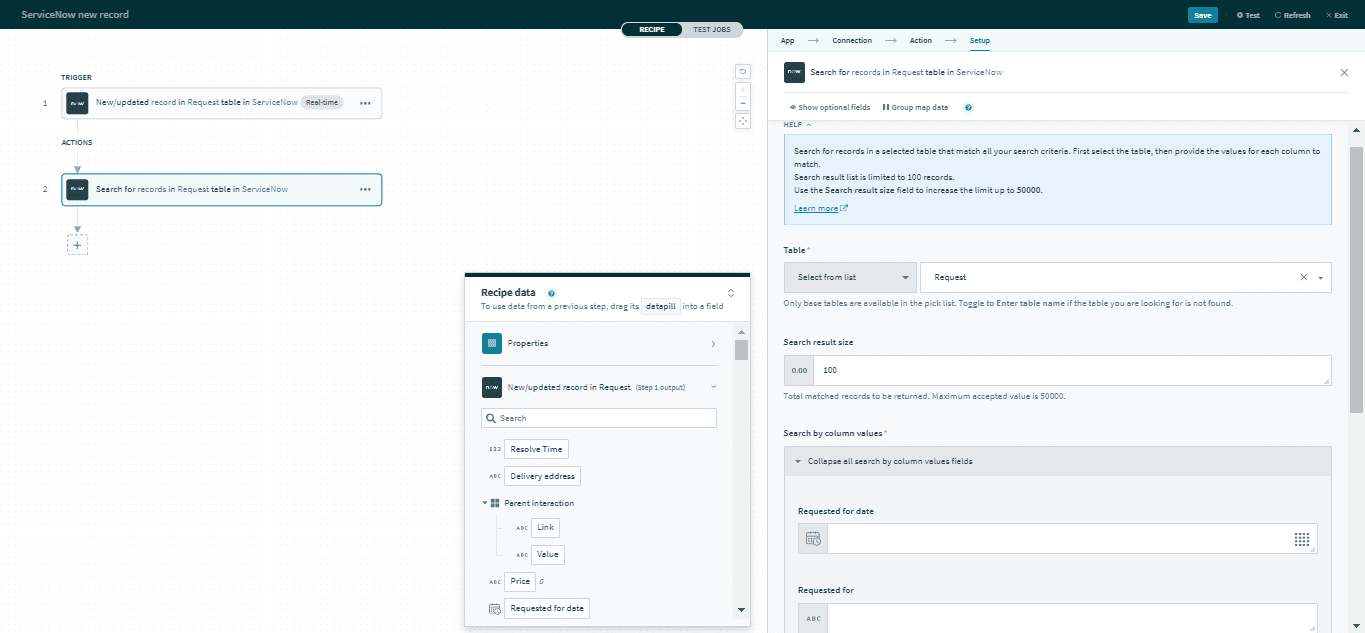Click the ServiceNow logo on the action step
The height and width of the screenshot is (633, 1365).
[77, 189]
